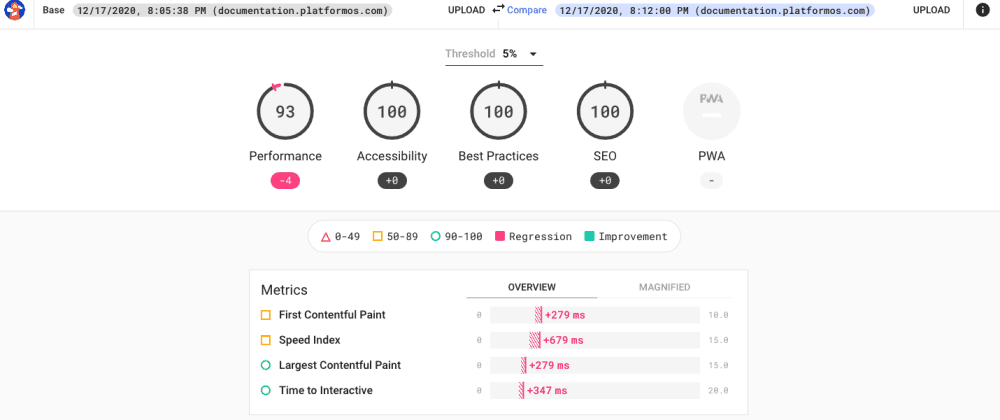The width and height of the screenshot is (1000, 420).
Task: Click the Compare report timestamp chip
Action: click(715, 10)
